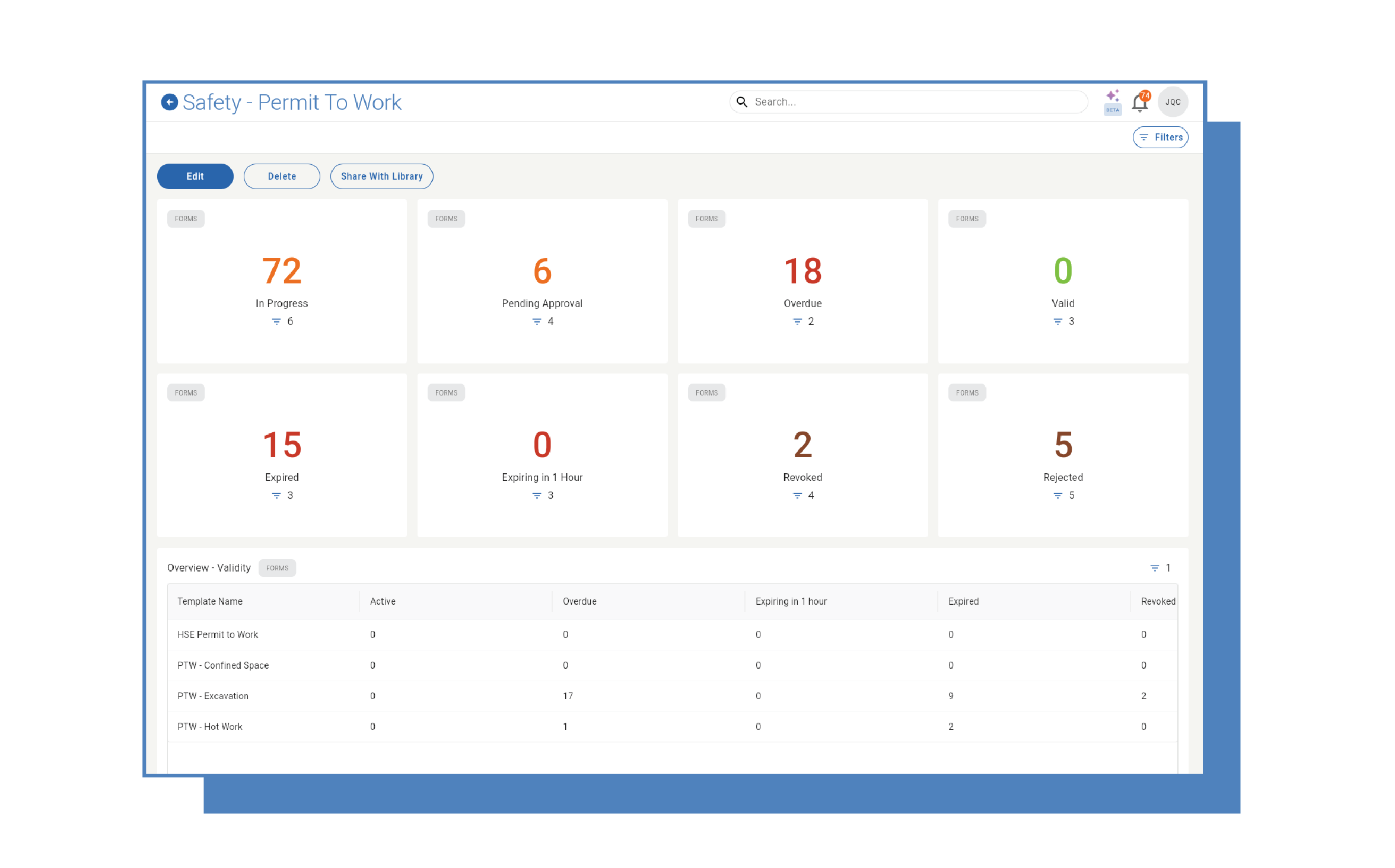Select the FORMS chip on the Valid tile
Viewport: 1395px width, 868px height.
click(x=967, y=218)
